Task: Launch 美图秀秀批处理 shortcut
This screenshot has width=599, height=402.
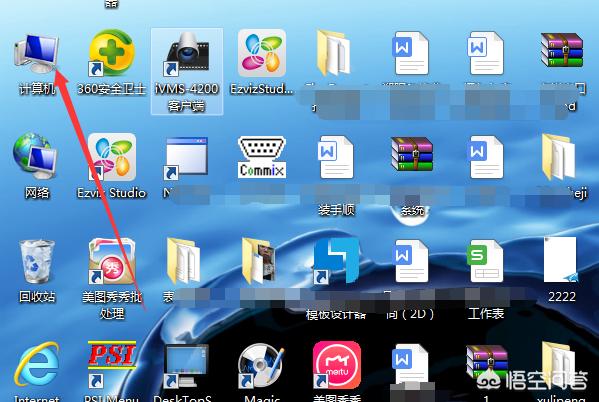Action: click(112, 261)
